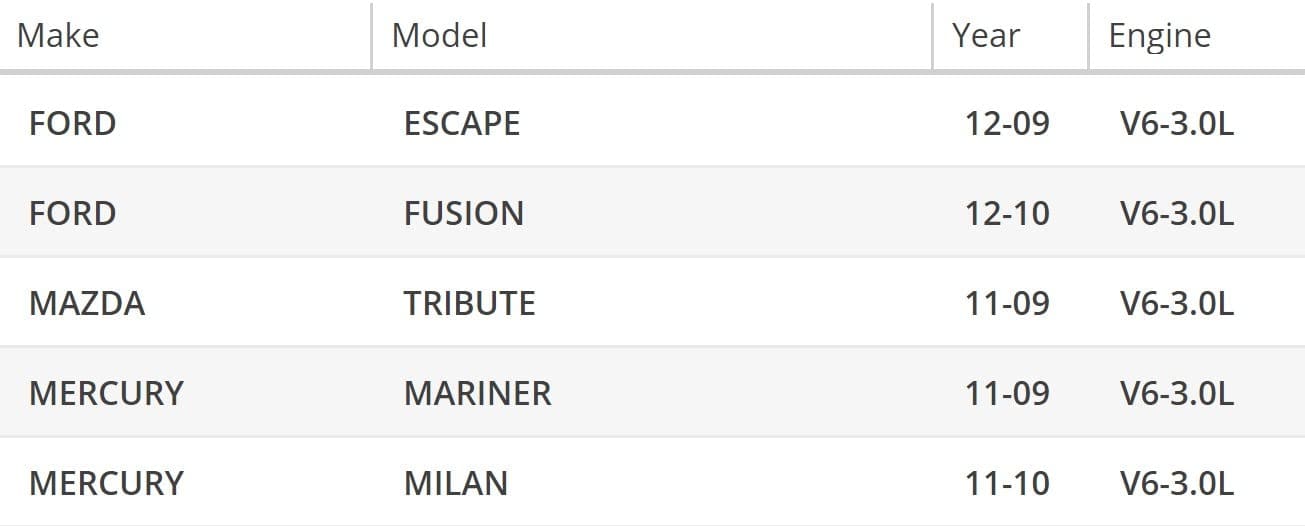Click the ESCAPE model cell
The image size is (1305, 526).
(x=462, y=124)
